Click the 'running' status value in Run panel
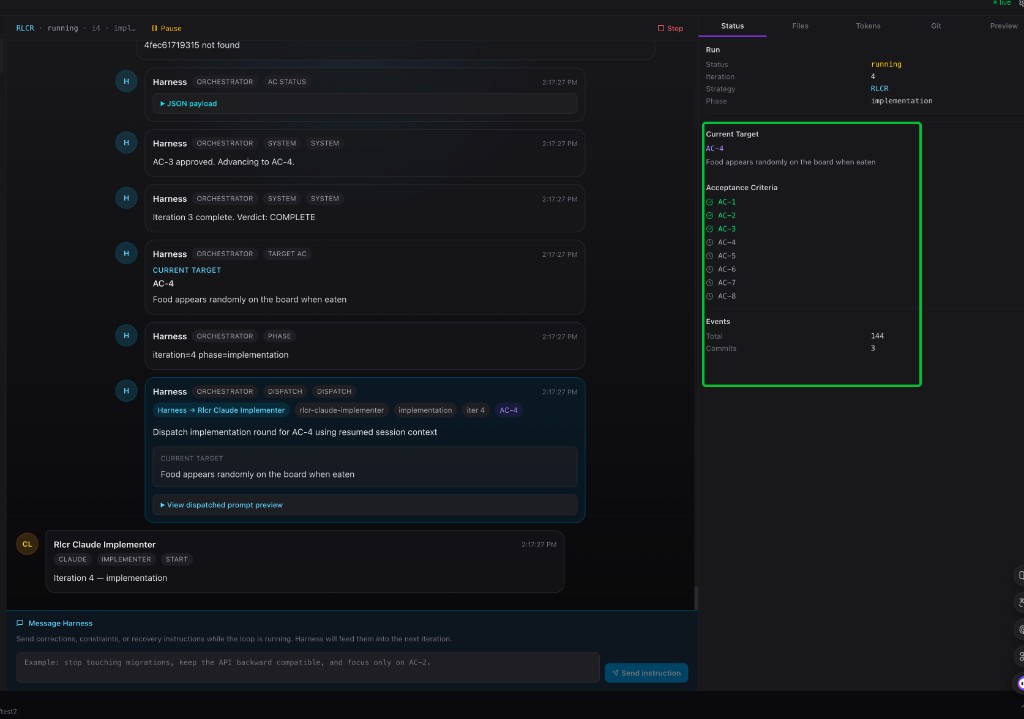 click(x=886, y=65)
